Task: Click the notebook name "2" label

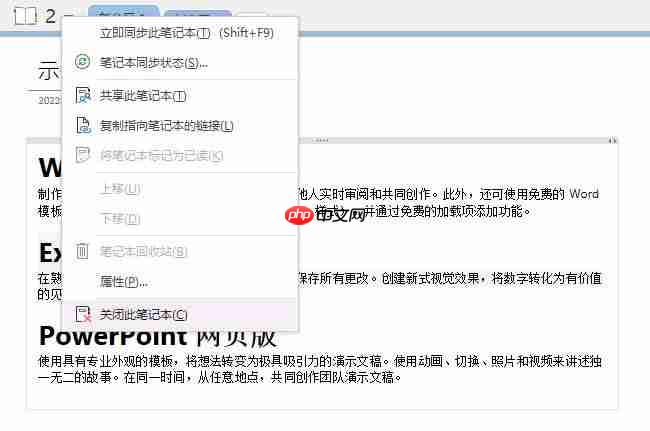Action: point(50,17)
